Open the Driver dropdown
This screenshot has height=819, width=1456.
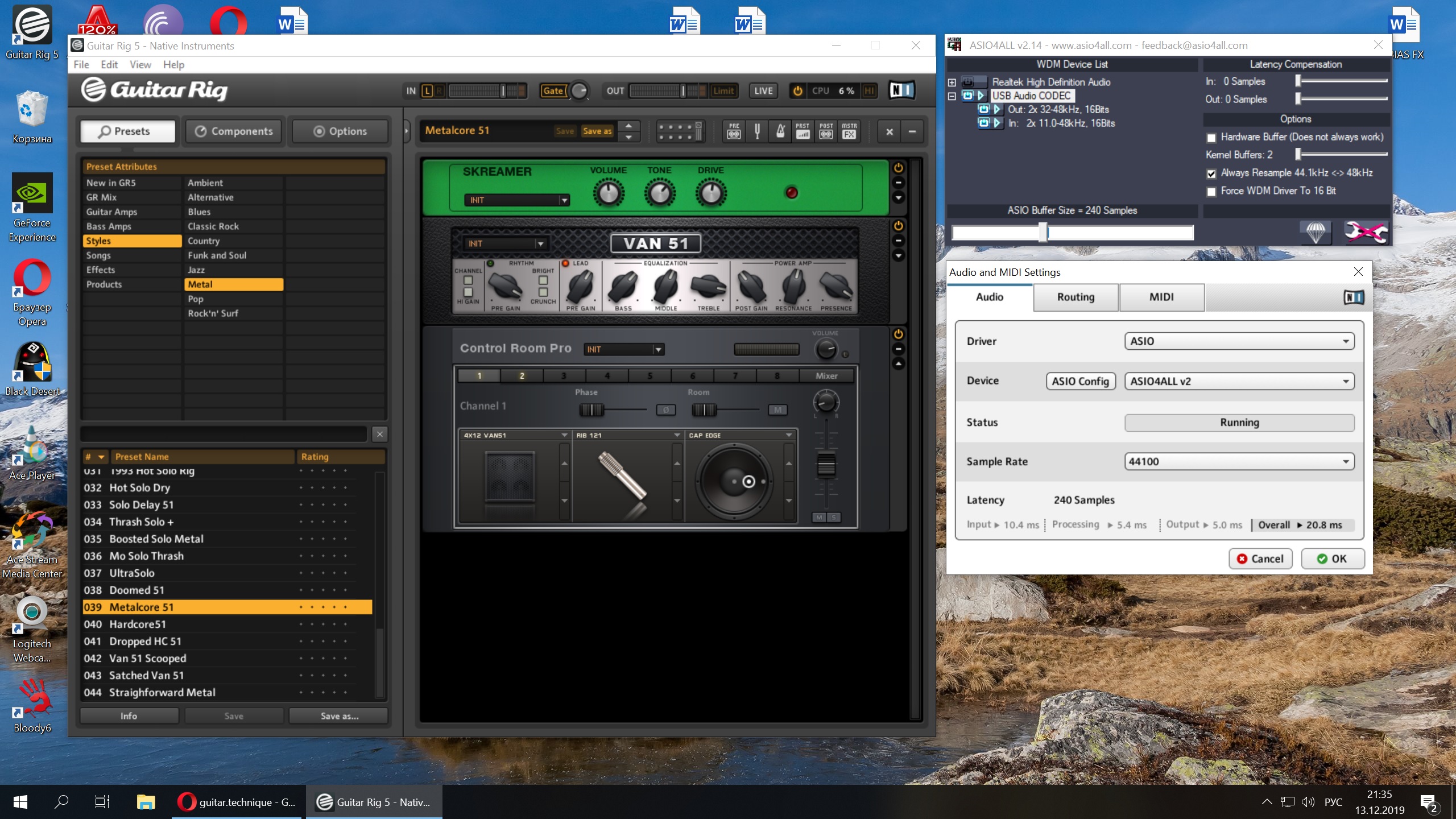[1239, 341]
